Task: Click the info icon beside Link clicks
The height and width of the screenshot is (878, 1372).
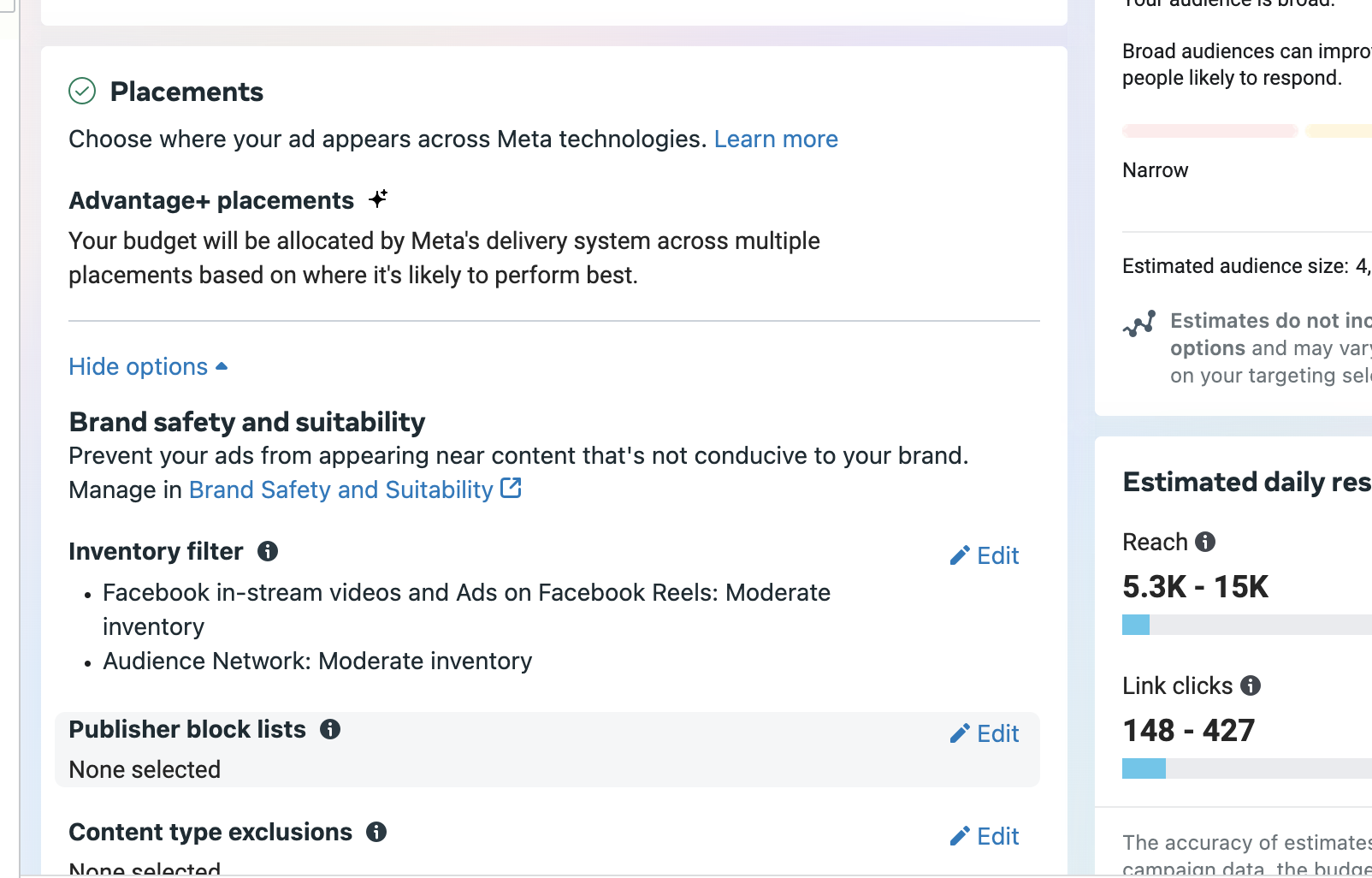Action: pyautogui.click(x=1251, y=685)
